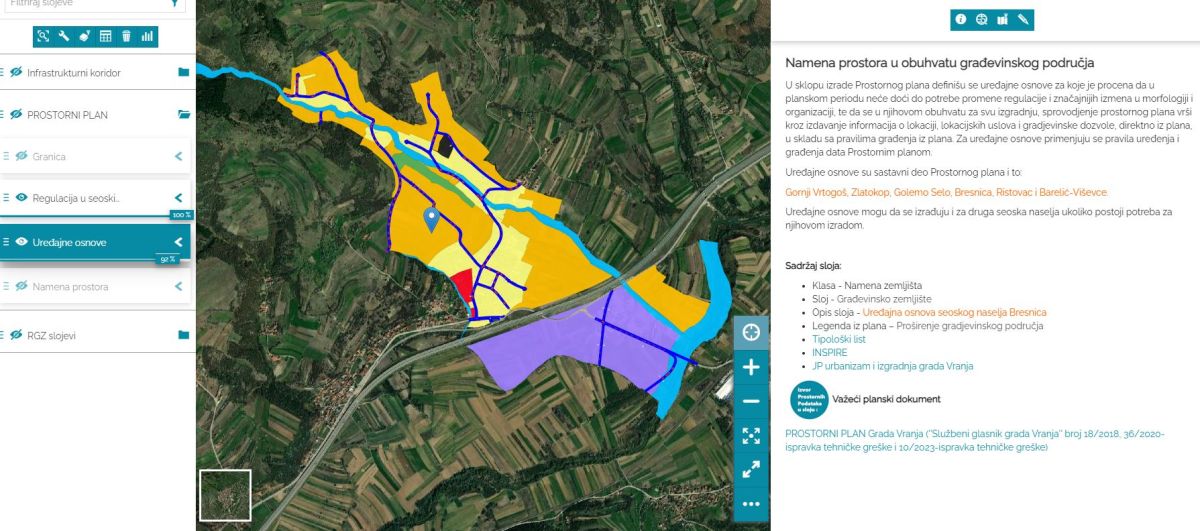1200x531 pixels.
Task: Expand the RGZ slojevi folder
Action: pos(183,335)
